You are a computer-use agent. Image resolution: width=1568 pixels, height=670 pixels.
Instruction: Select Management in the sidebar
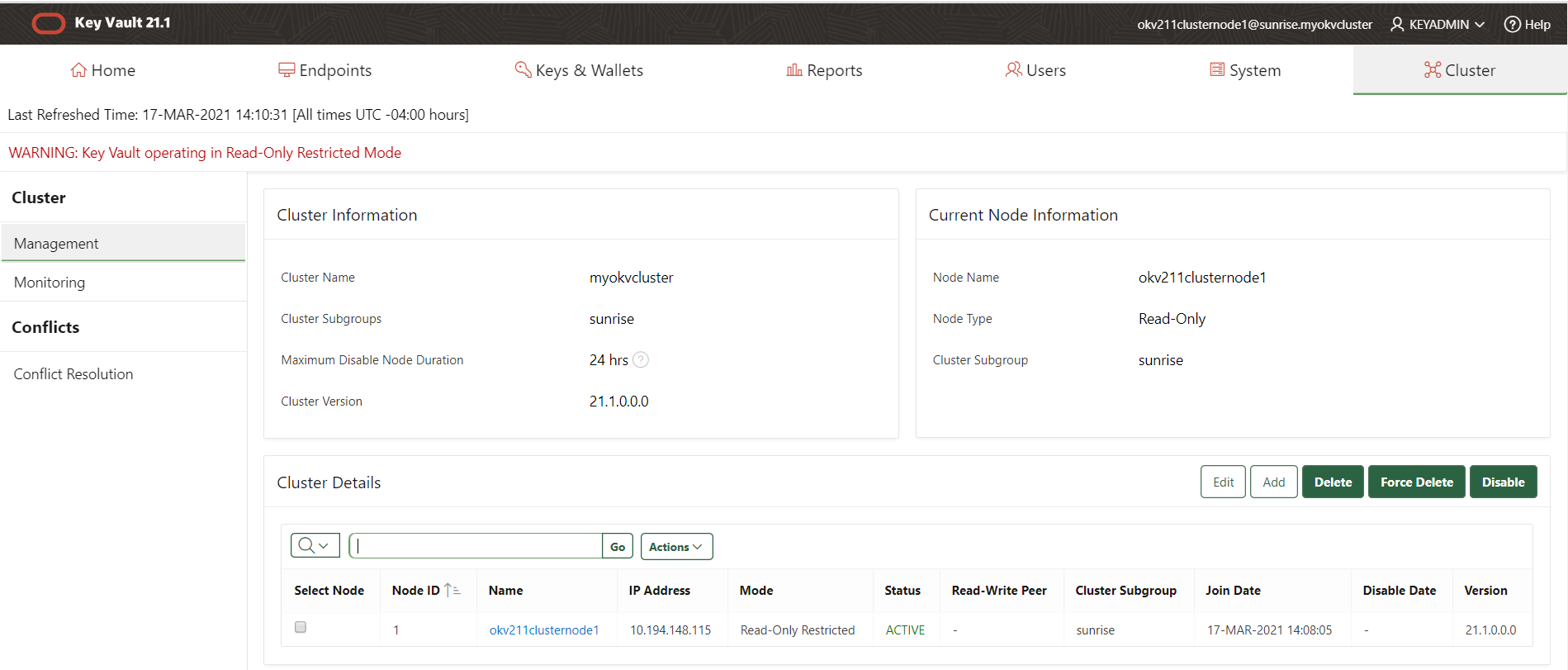pyautogui.click(x=123, y=244)
